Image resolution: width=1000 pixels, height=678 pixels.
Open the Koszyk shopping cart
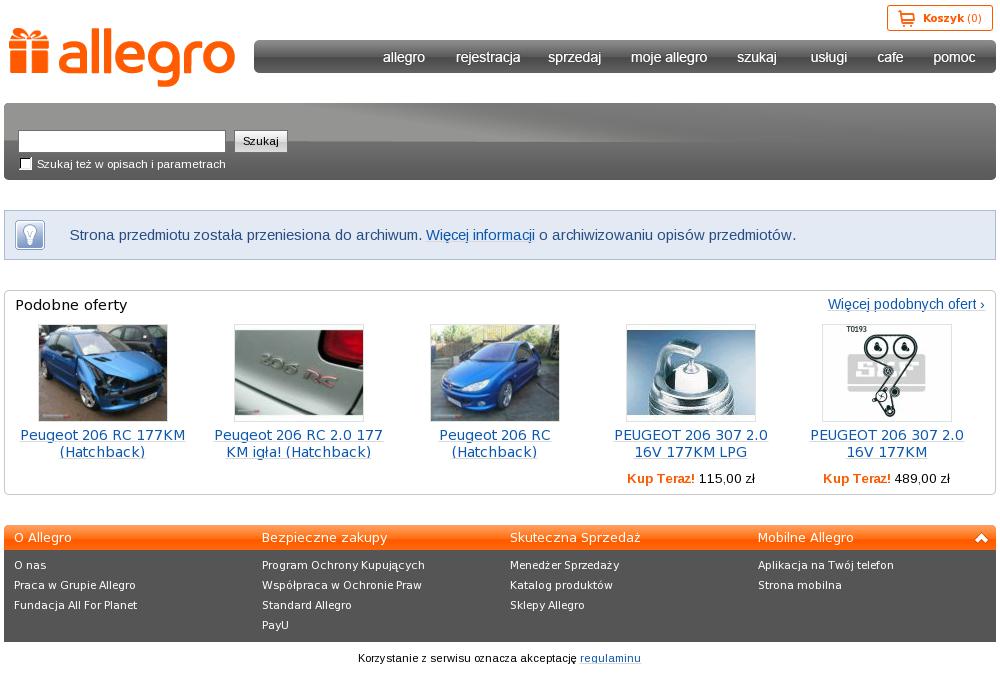[x=939, y=18]
